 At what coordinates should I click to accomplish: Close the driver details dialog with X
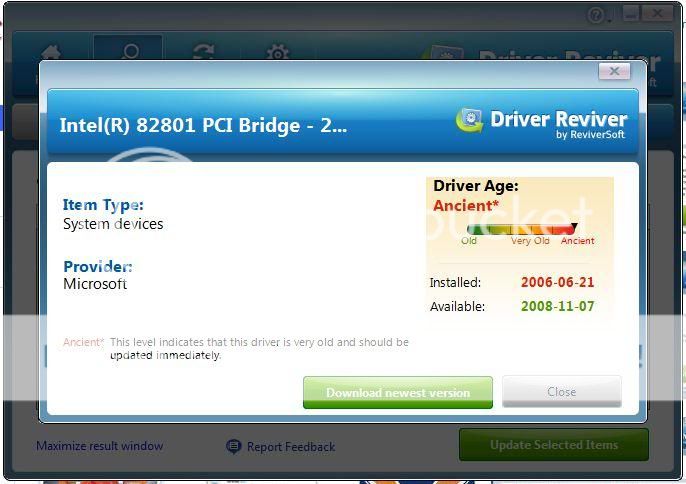(614, 71)
